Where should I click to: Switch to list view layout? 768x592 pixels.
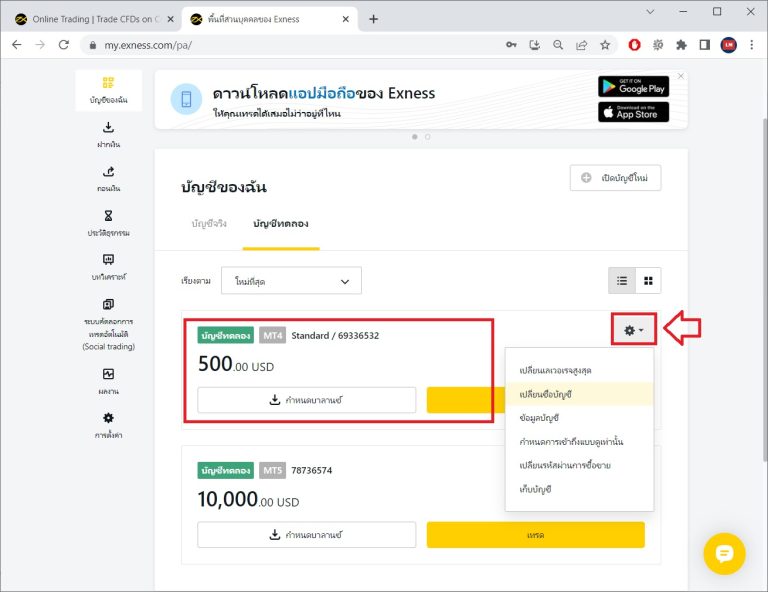point(622,281)
